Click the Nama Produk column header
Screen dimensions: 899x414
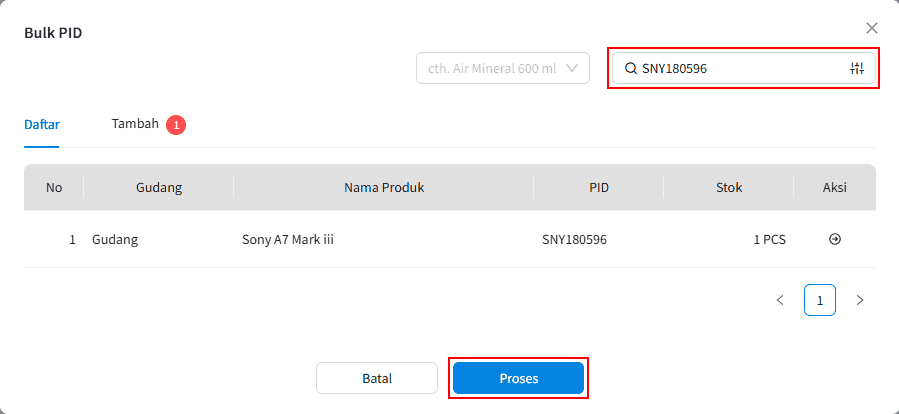tap(384, 188)
